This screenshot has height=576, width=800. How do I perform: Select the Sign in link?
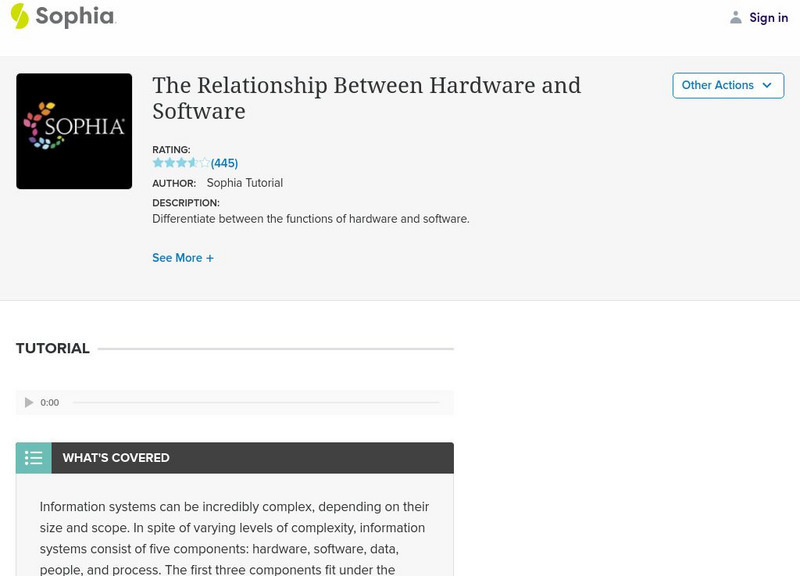[x=769, y=17]
